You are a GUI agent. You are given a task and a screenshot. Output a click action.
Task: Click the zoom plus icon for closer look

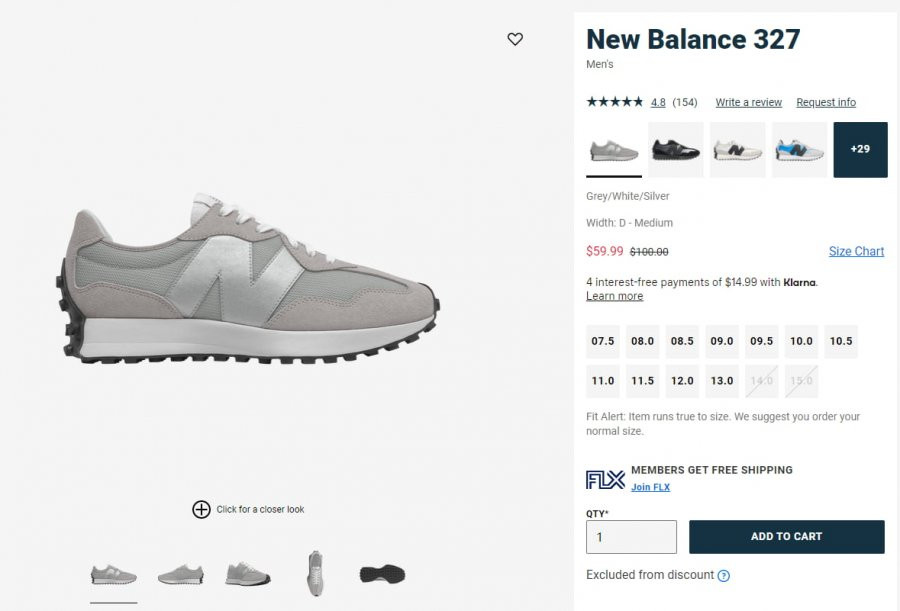[201, 509]
